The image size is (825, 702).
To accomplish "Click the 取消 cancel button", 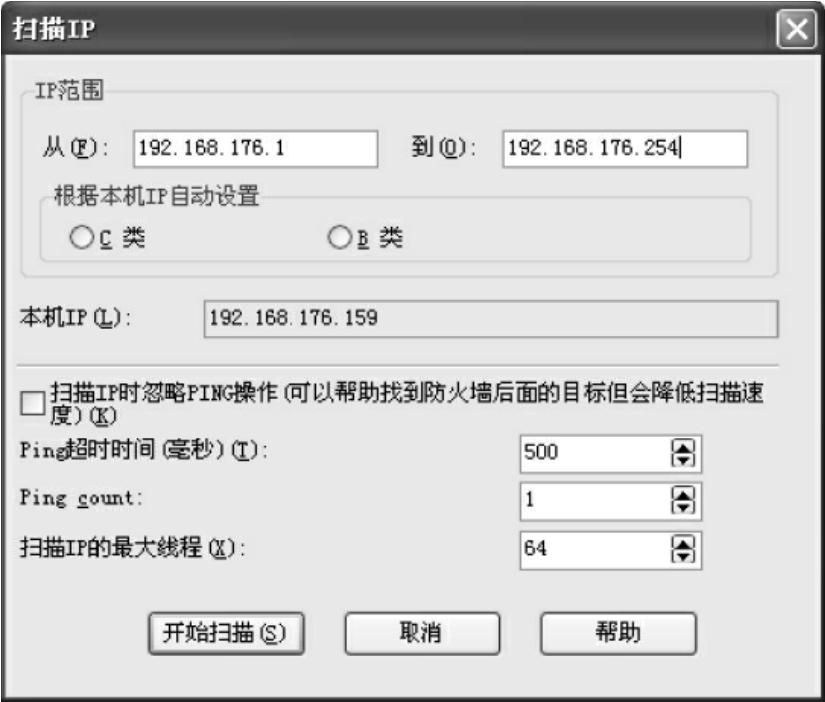I will [422, 633].
